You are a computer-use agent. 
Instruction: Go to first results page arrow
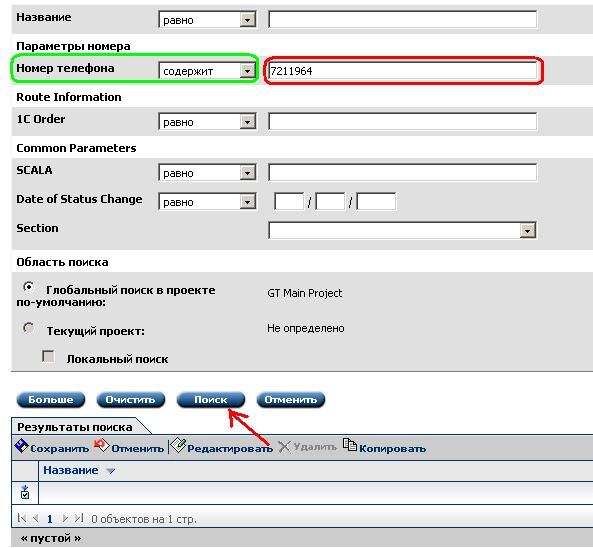pos(22,518)
